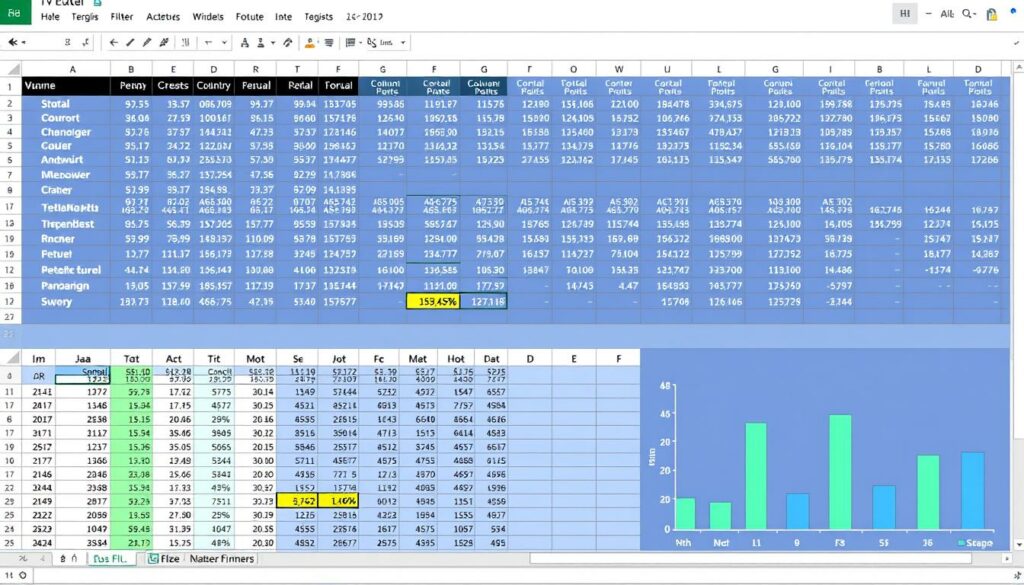Open the line style dropdown chevron
1024x585 pixels.
click(x=225, y=43)
